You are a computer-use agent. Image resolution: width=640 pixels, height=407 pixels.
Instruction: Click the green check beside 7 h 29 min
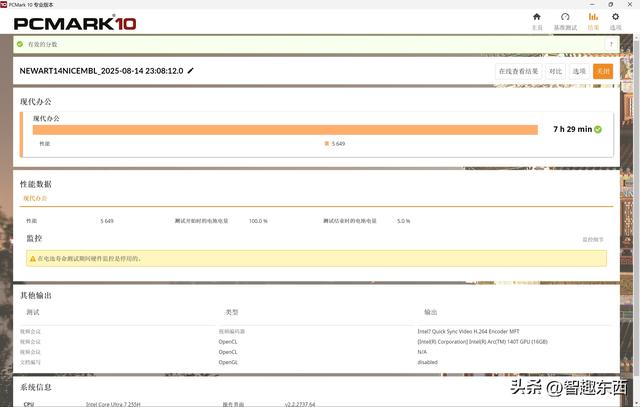click(x=598, y=129)
